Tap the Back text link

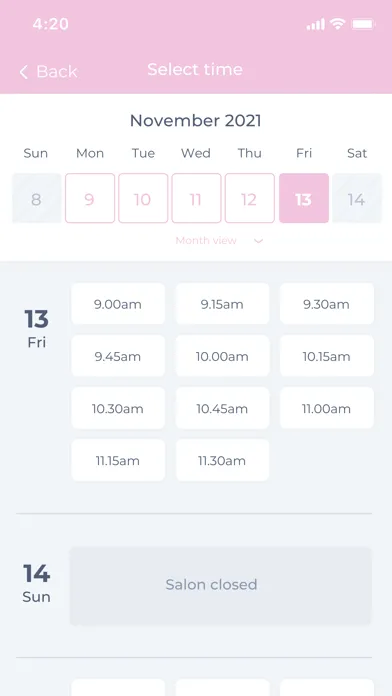click(x=57, y=71)
